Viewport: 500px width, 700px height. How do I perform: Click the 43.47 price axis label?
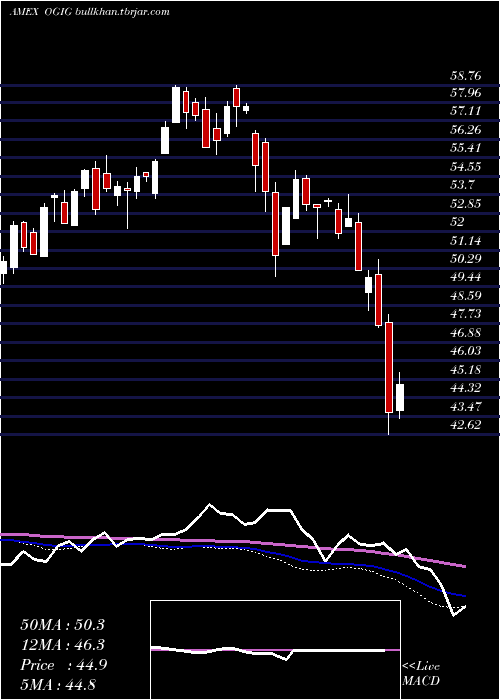point(465,407)
